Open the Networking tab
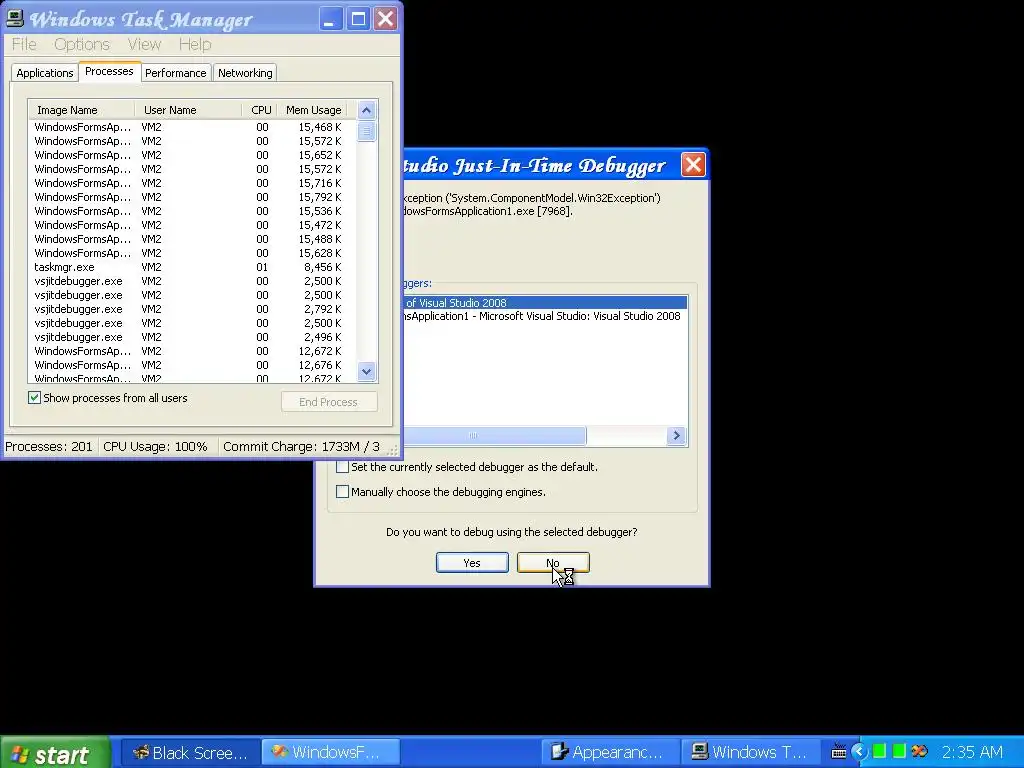This screenshot has height=768, width=1024. tap(245, 72)
